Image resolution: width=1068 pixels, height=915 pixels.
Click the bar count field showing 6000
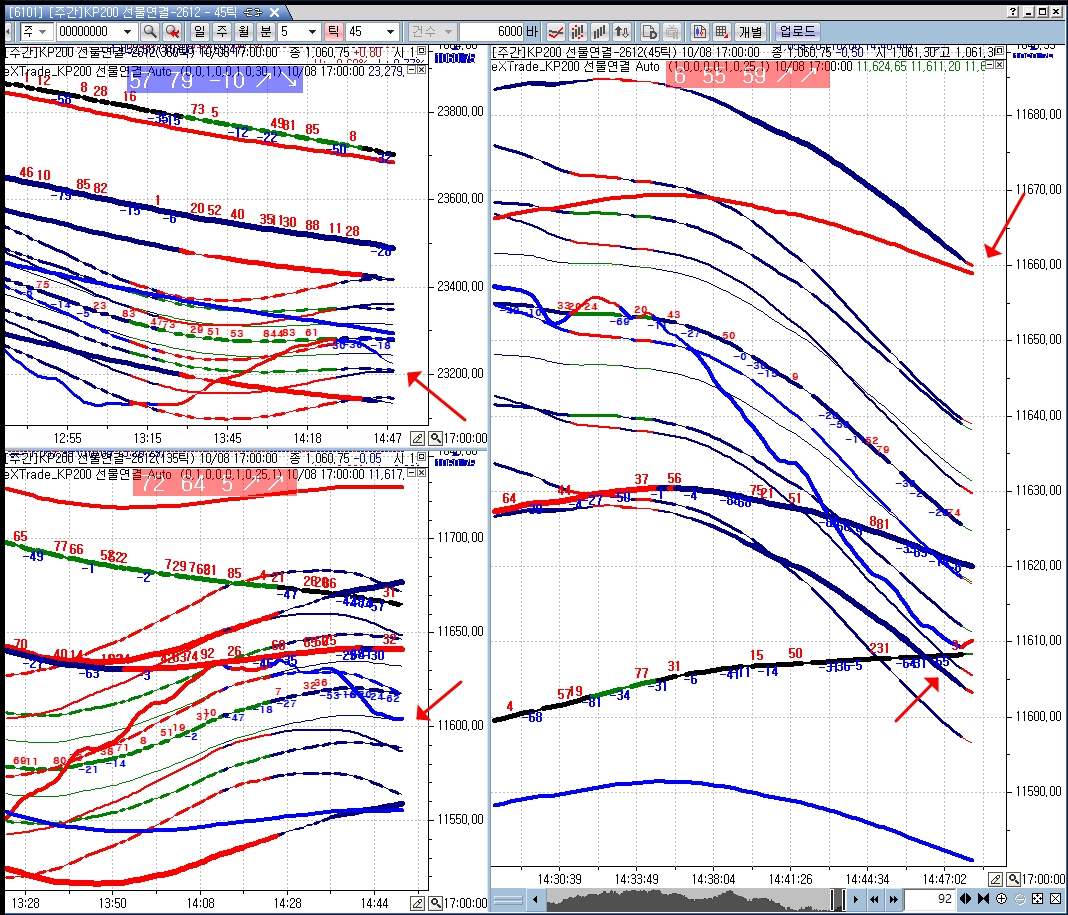[x=494, y=31]
